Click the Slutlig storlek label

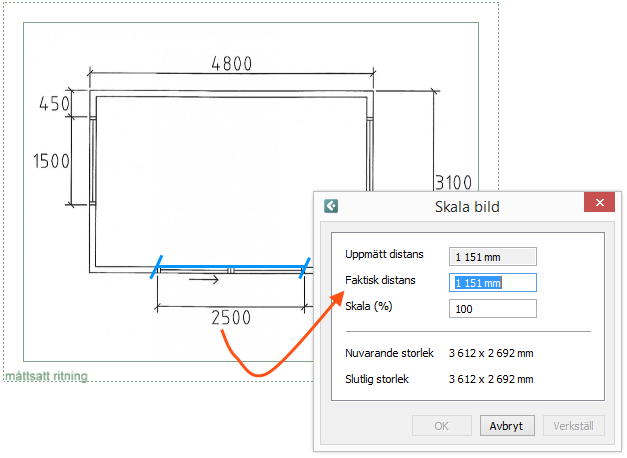[377, 379]
